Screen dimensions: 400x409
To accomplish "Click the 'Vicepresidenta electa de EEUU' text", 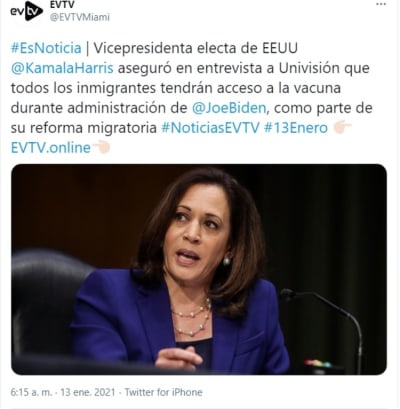I will pos(195,48).
